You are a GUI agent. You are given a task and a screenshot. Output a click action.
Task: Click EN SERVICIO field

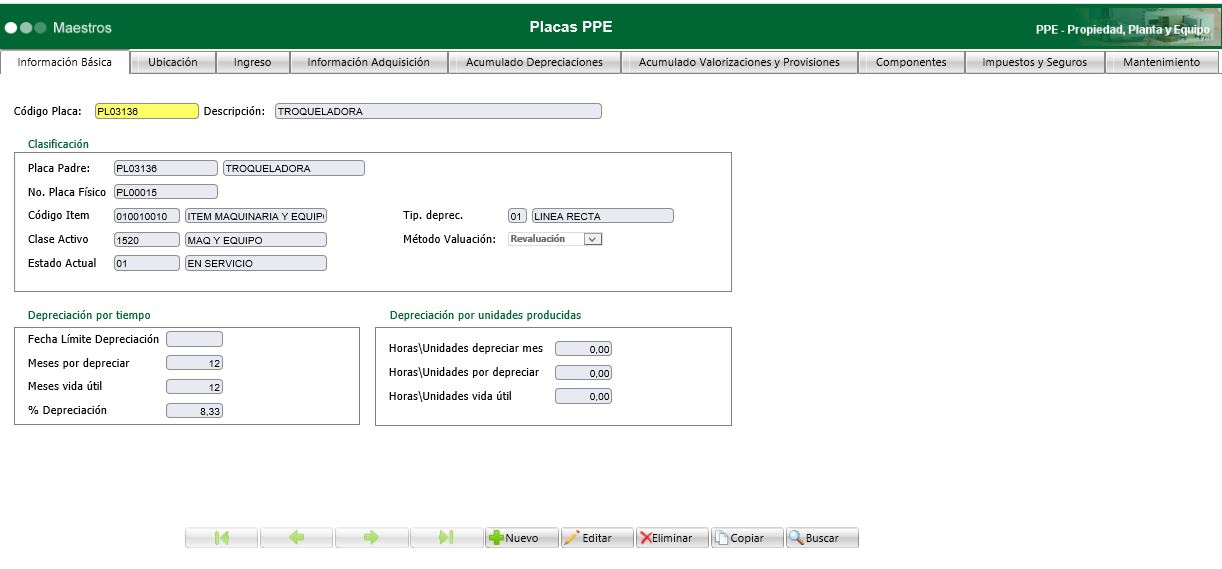coord(256,263)
